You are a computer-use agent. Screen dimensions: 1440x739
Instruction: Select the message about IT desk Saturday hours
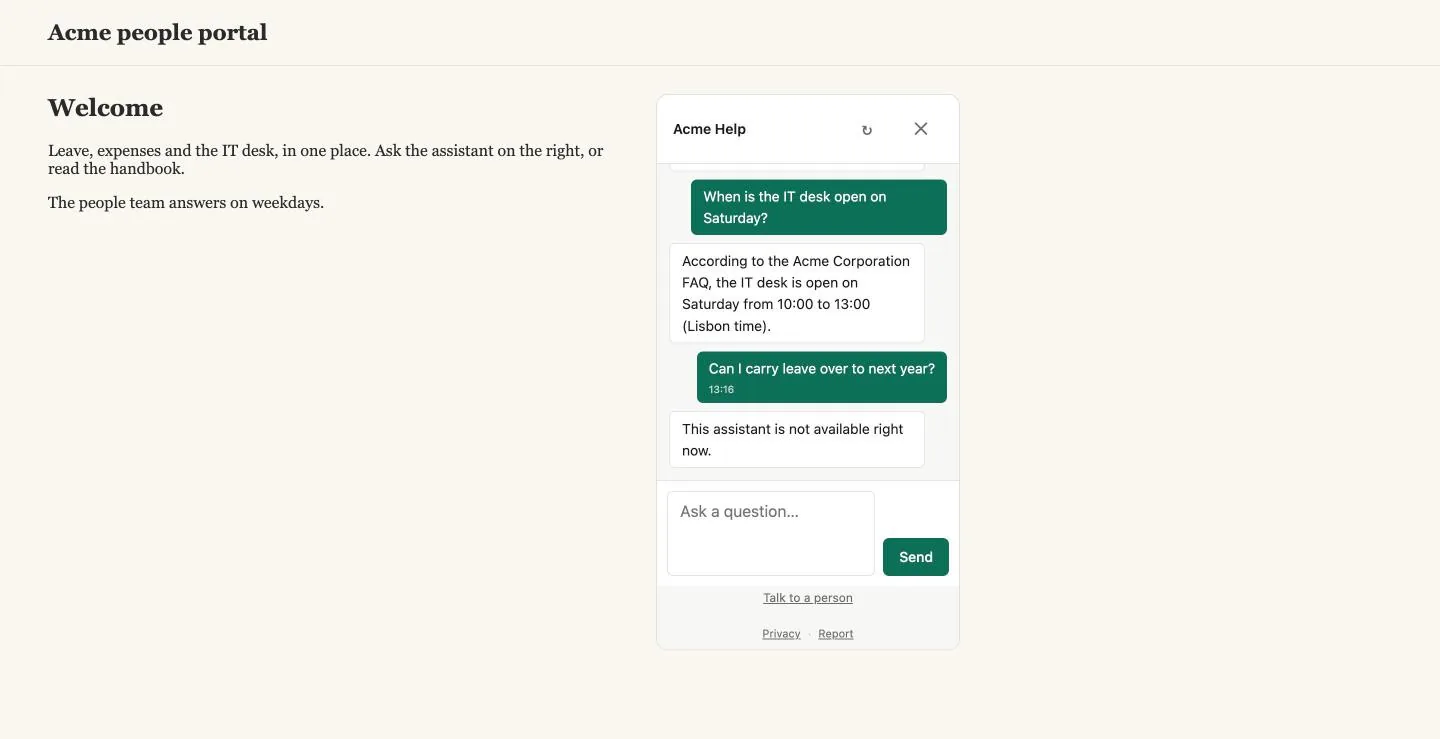819,207
